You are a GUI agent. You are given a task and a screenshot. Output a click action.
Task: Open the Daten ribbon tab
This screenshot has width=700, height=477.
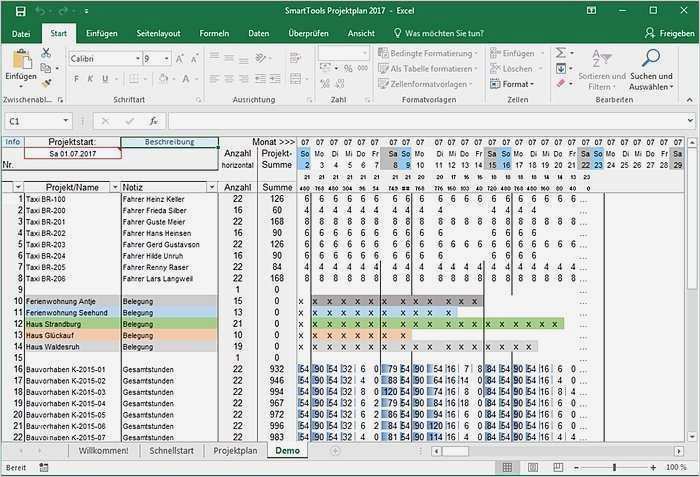(259, 33)
